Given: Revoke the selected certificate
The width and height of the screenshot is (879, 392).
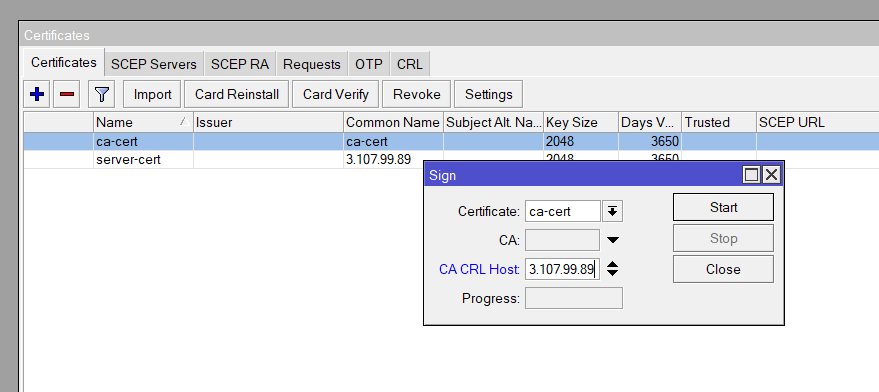Looking at the screenshot, I should point(417,94).
